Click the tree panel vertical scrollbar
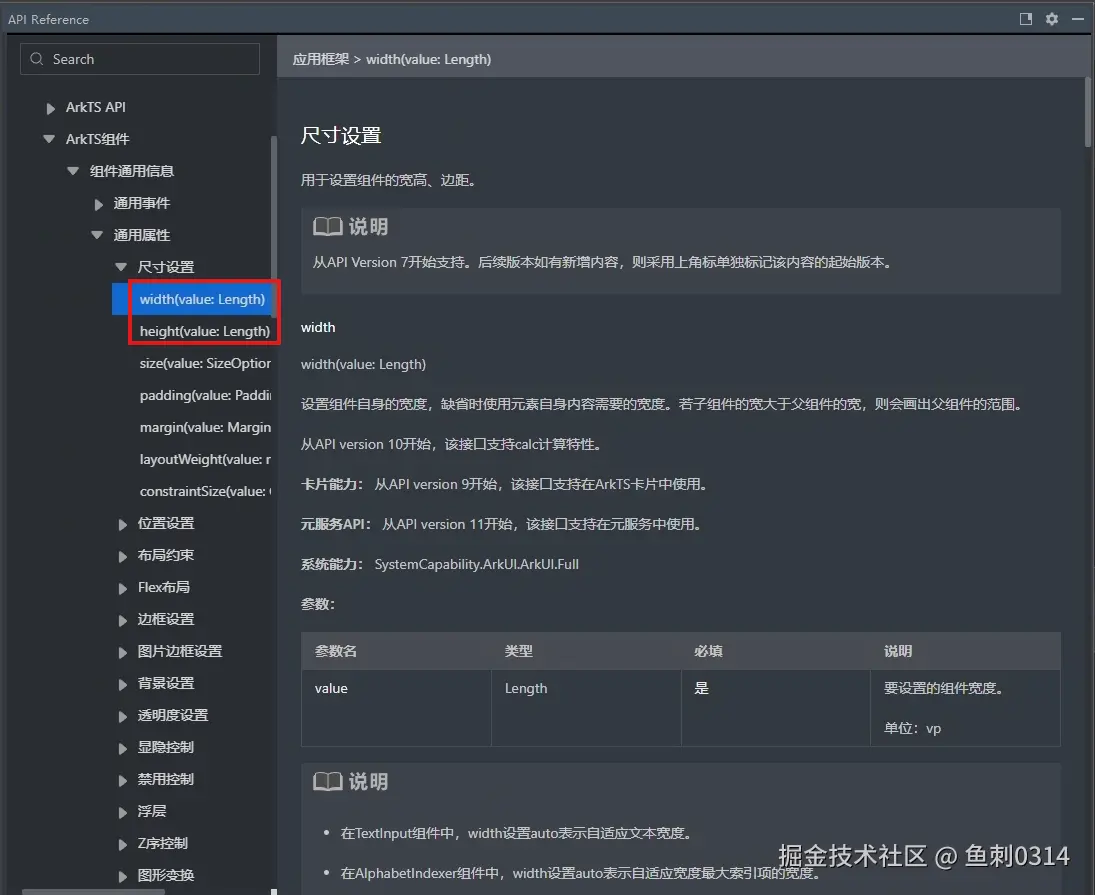 (x=274, y=227)
